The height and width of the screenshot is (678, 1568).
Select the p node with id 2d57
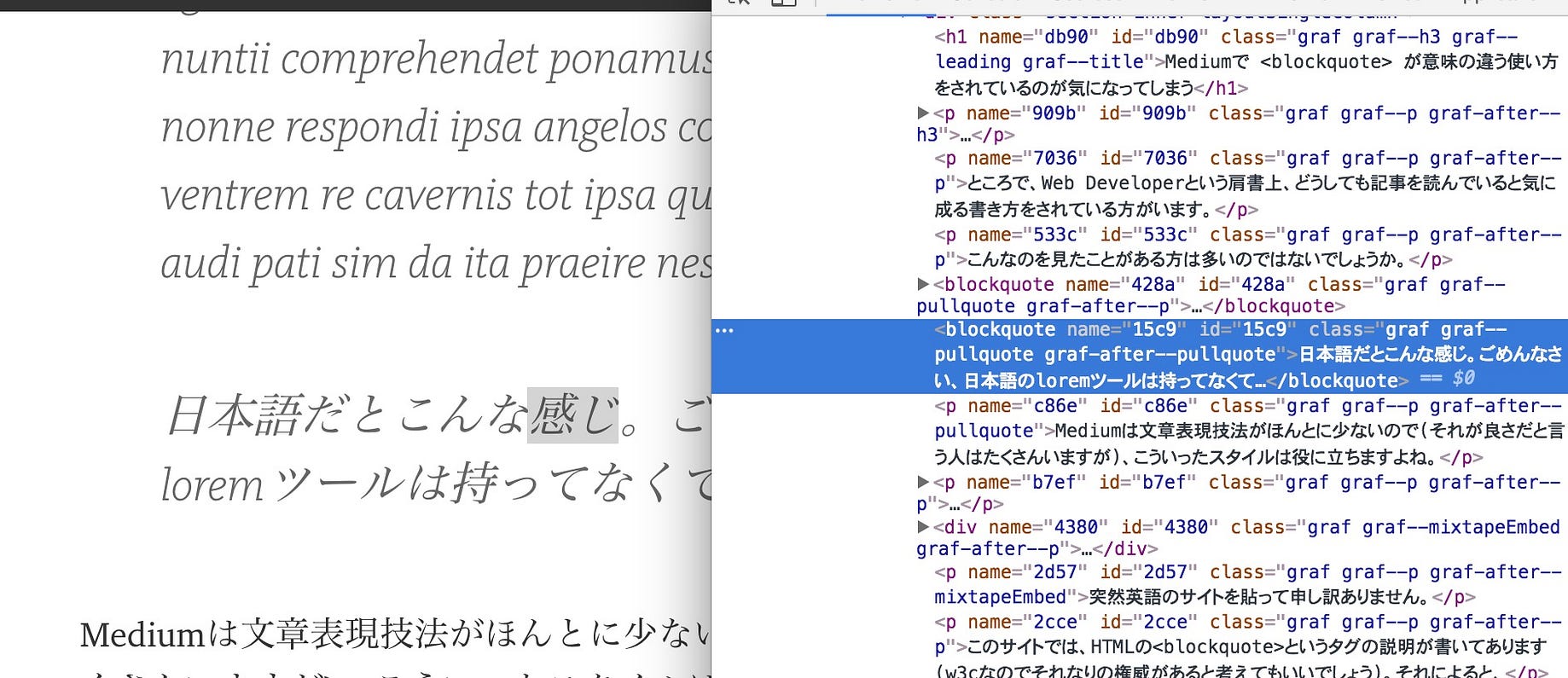point(1247,584)
